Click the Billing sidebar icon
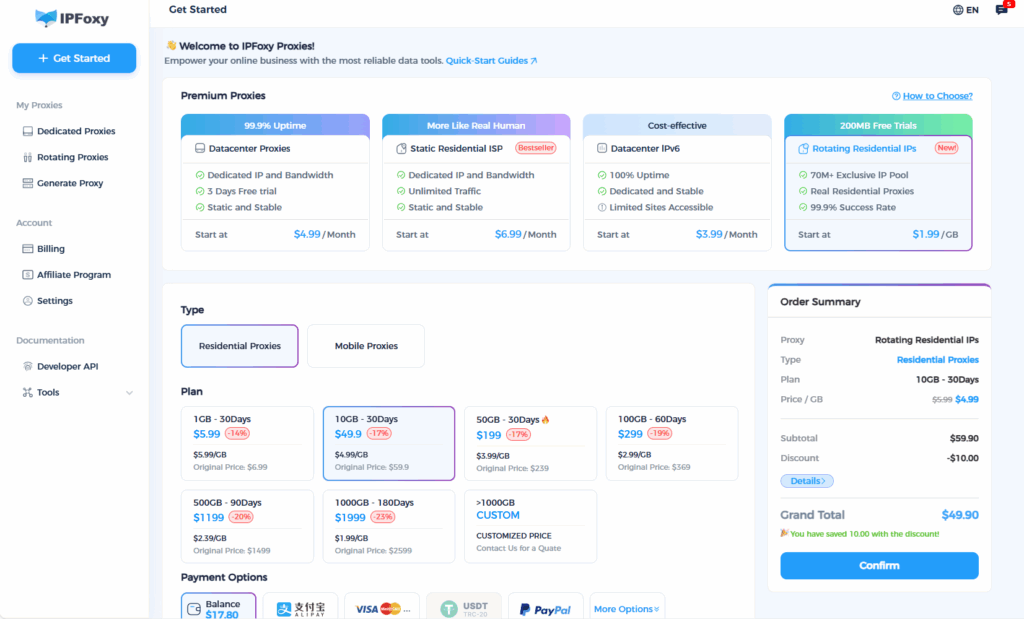The image size is (1024, 619). (x=28, y=249)
